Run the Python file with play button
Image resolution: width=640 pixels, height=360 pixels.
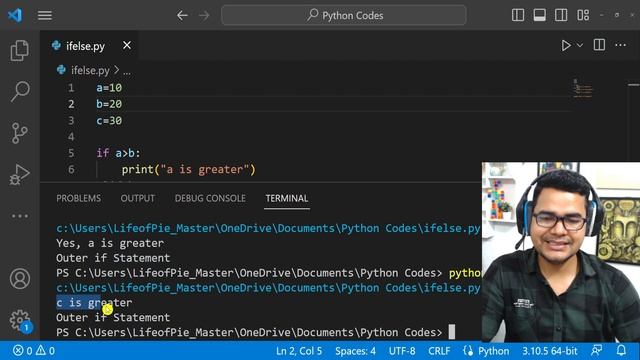click(x=566, y=45)
